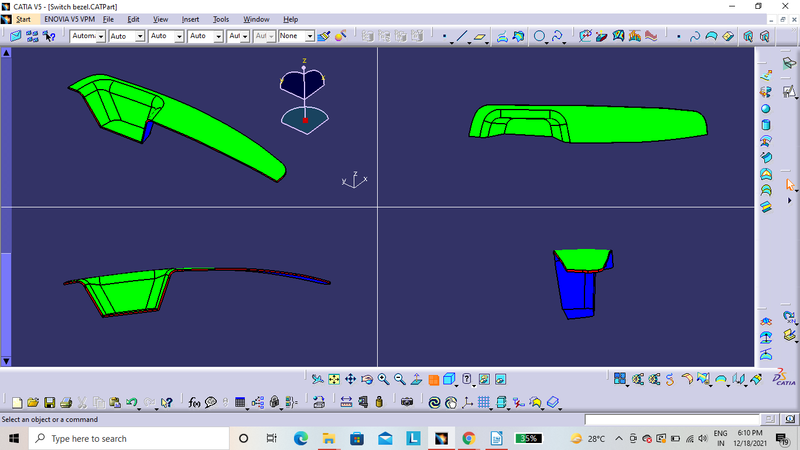800x450 pixels.
Task: Click the What's This help cursor icon
Action: pyautogui.click(x=166, y=403)
